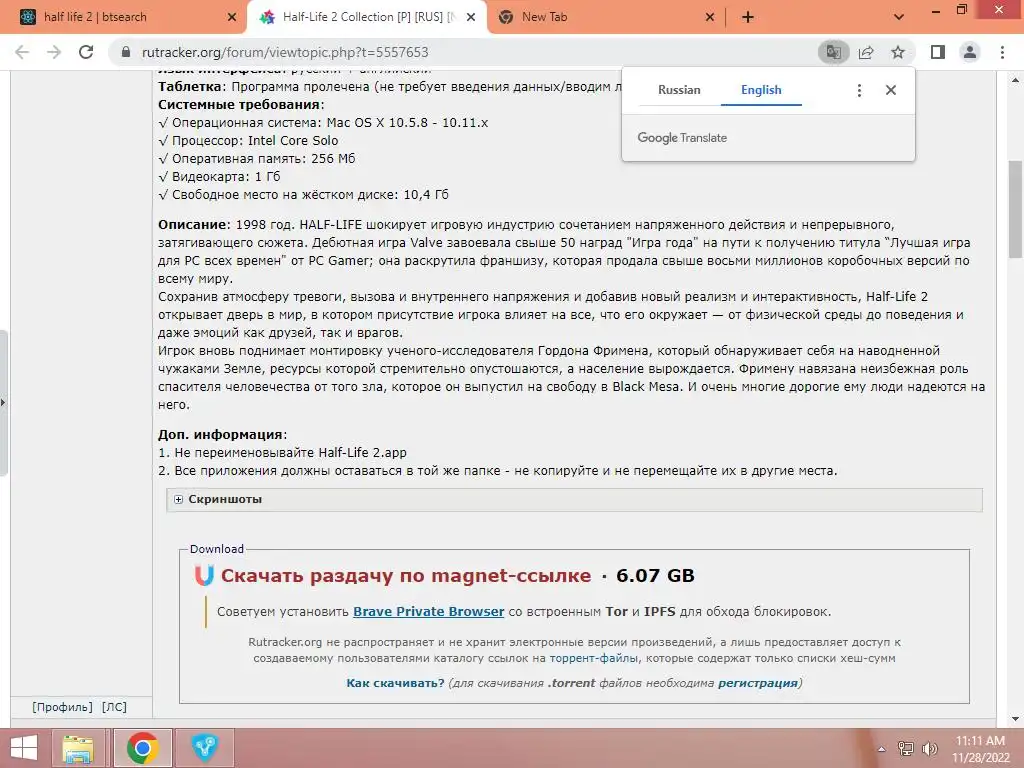1024x768 pixels.
Task: Click the Google Translate icon in address bar
Action: (833, 52)
